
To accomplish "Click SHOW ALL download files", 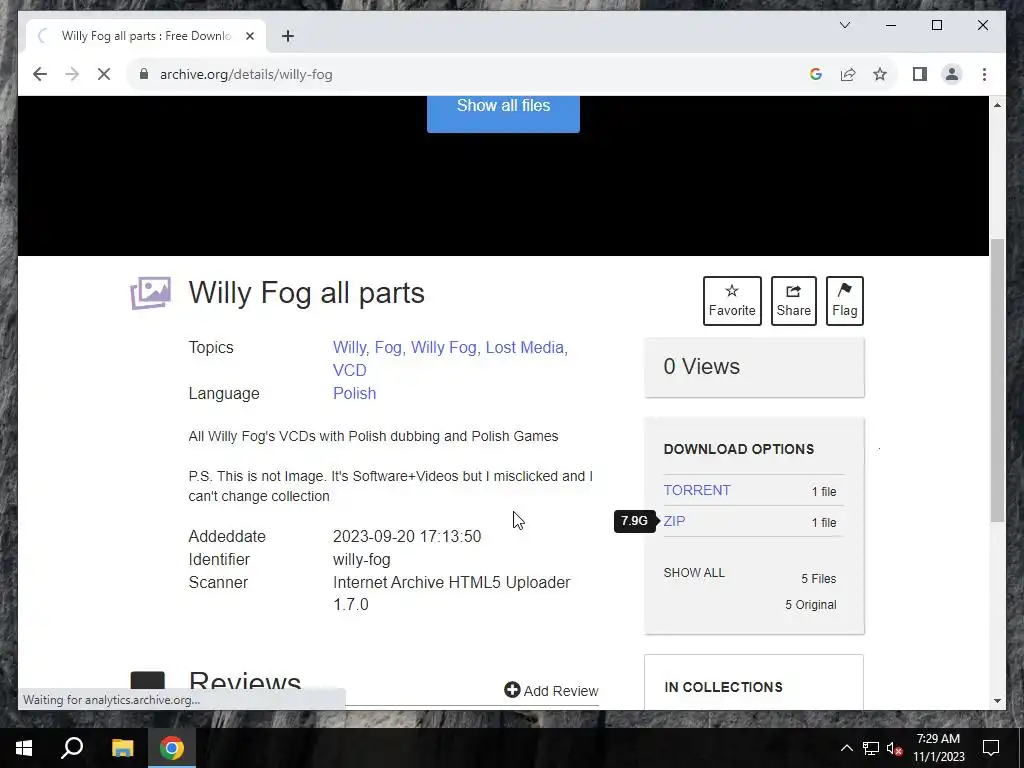I will [x=694, y=573].
